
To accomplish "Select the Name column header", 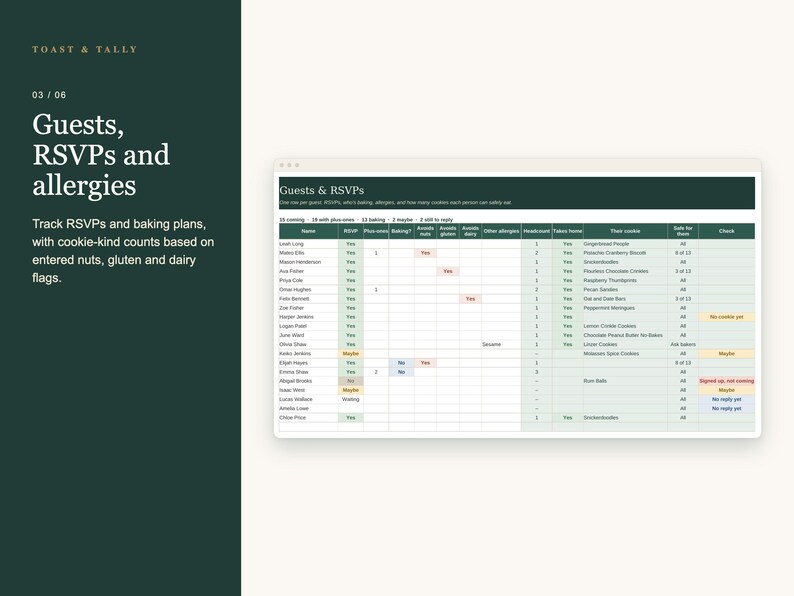I will pyautogui.click(x=308, y=231).
